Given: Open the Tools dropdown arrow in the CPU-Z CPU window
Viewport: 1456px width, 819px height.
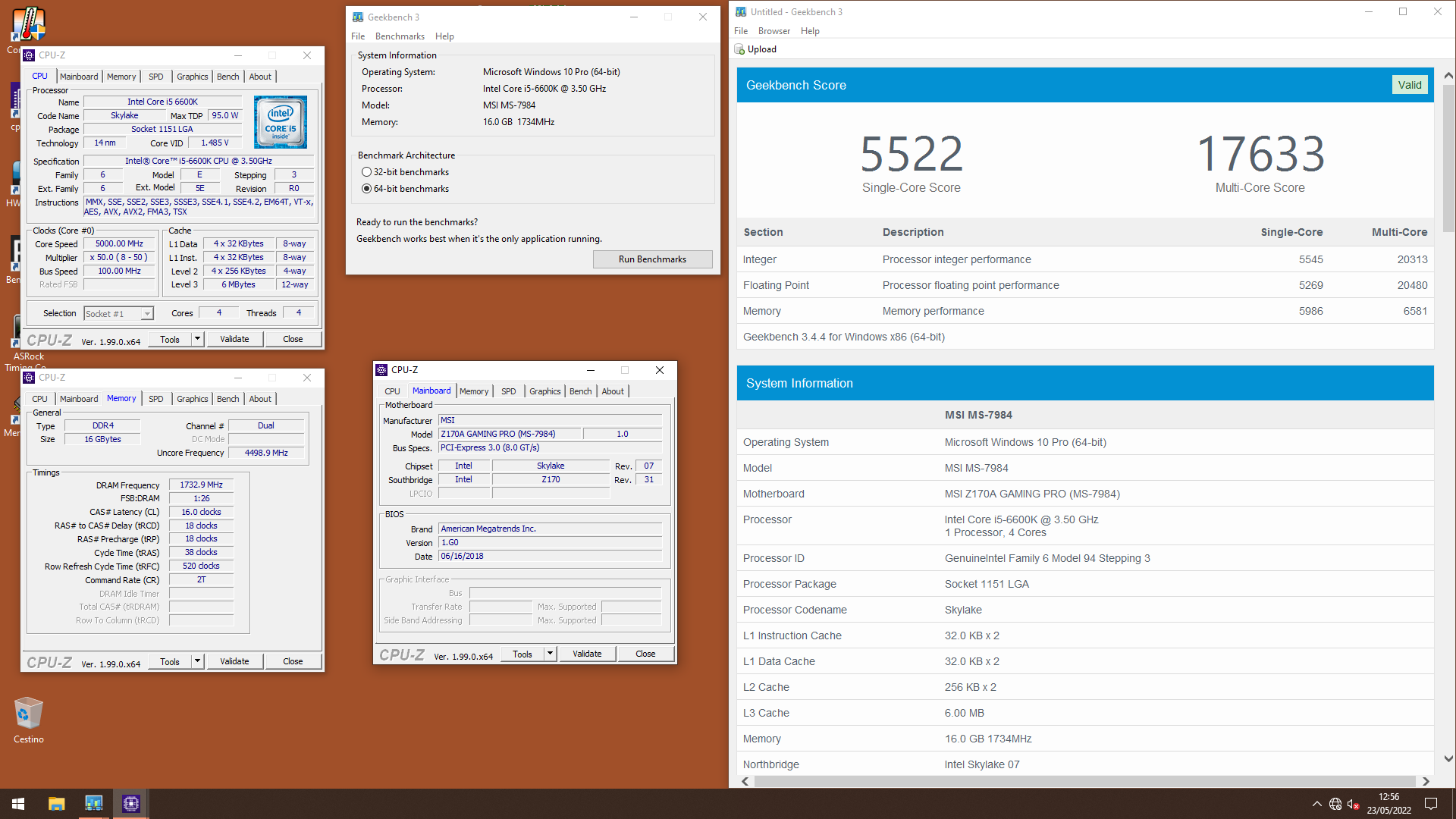Looking at the screenshot, I should (x=197, y=339).
